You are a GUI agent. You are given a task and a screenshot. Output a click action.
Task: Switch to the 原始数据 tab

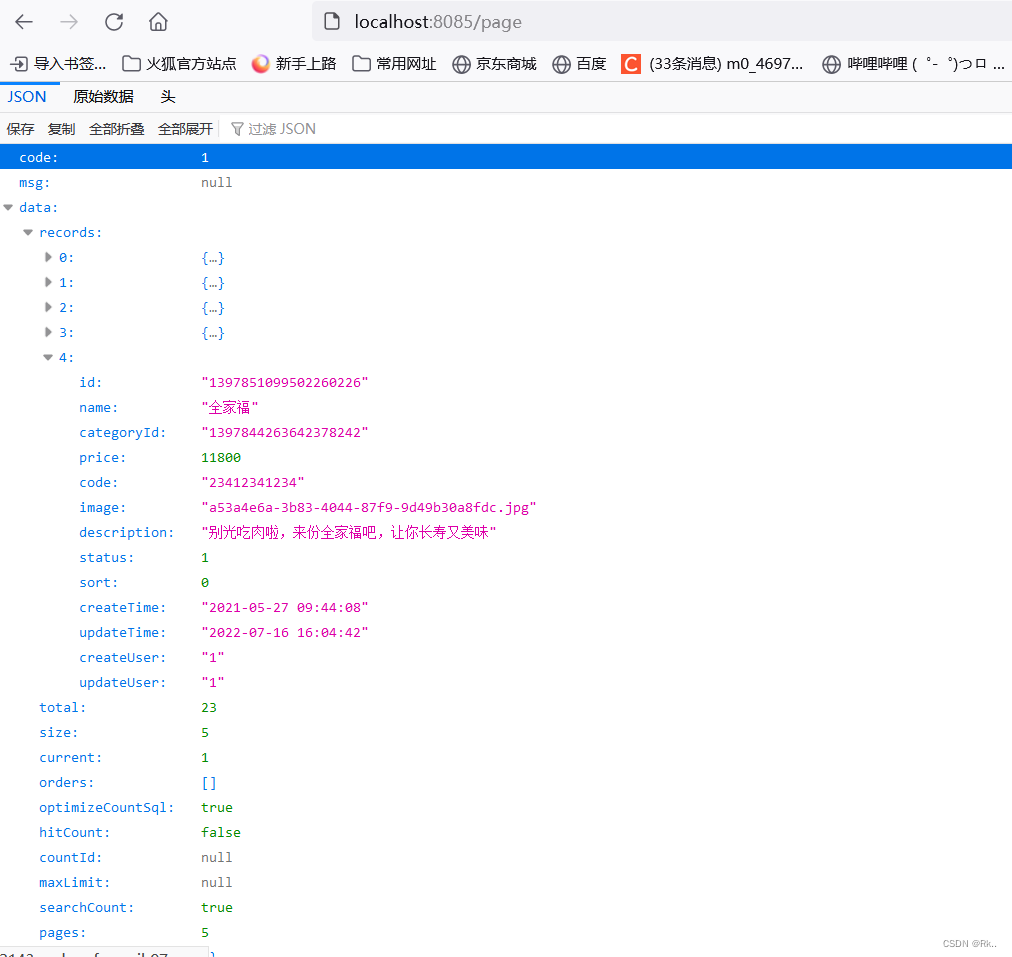pyautogui.click(x=103, y=96)
